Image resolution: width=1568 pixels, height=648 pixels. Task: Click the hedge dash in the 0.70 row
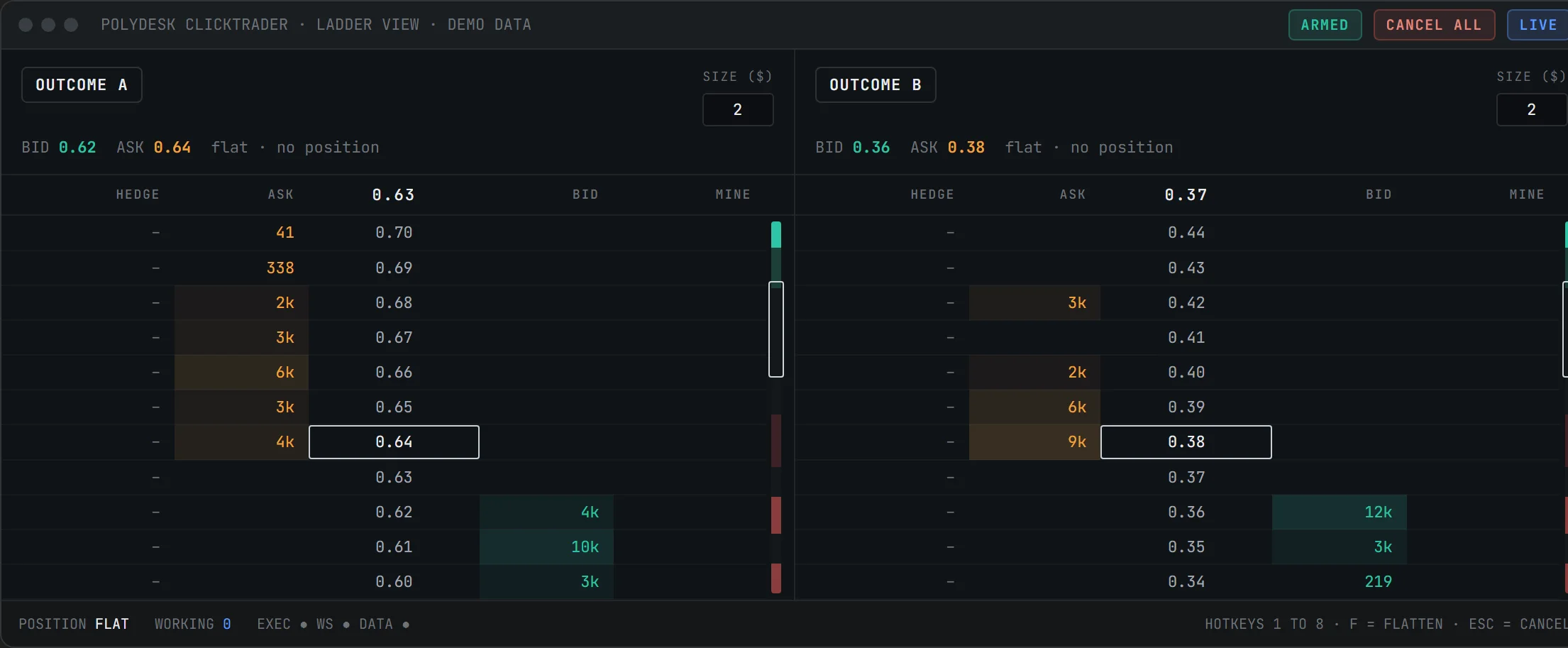click(x=155, y=233)
